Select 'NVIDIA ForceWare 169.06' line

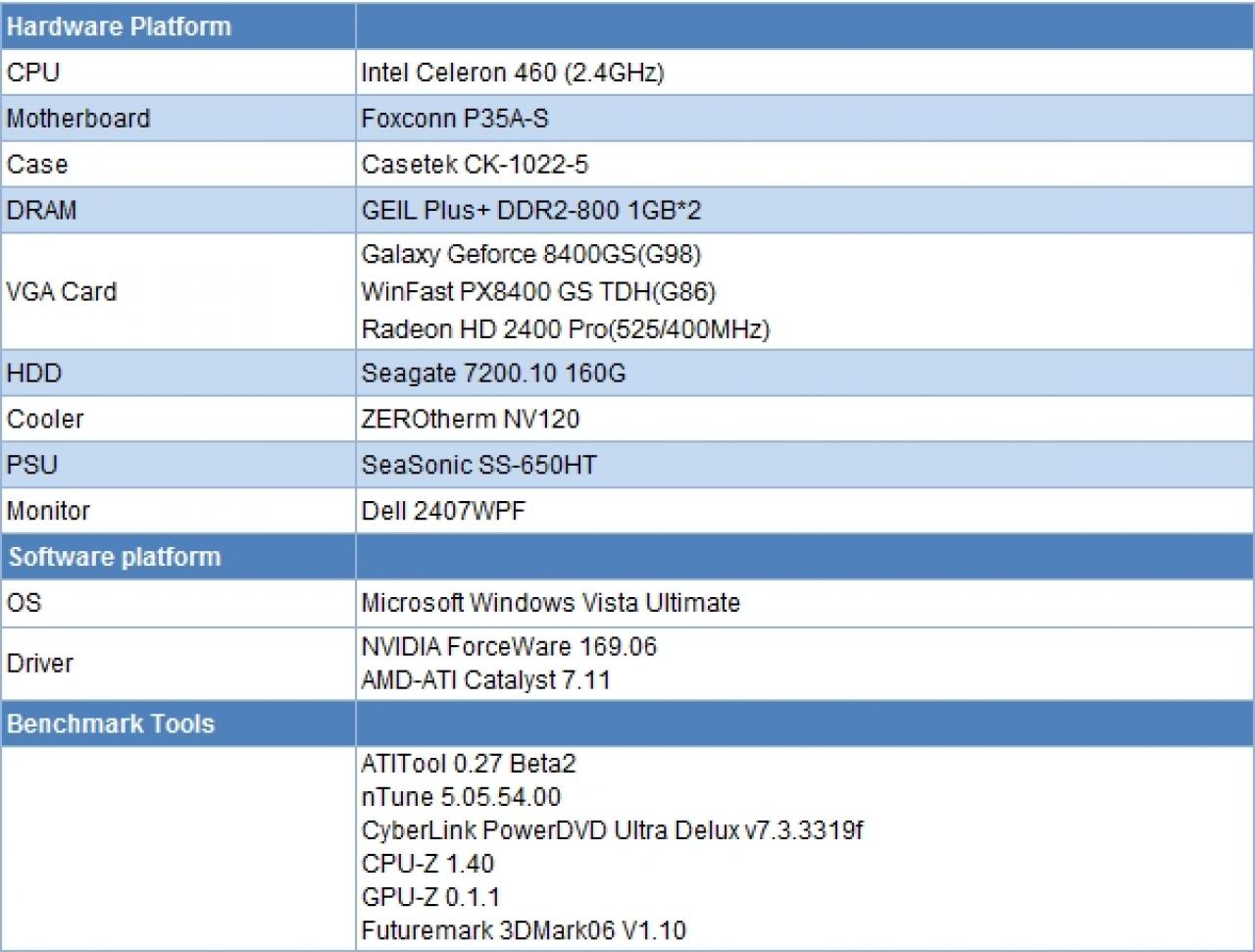(x=509, y=646)
